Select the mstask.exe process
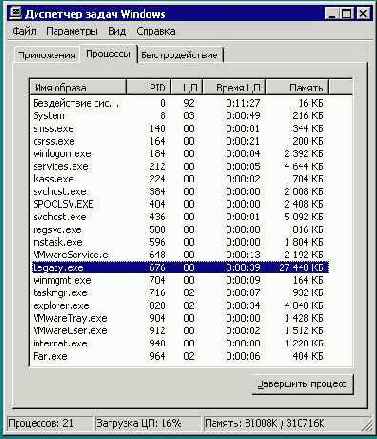This screenshot has width=377, height=439. point(180,242)
